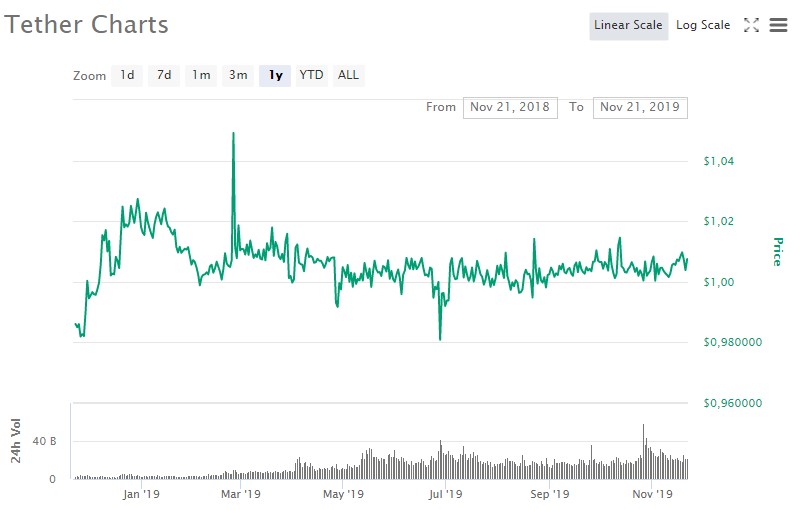Select the 1y zoom range
The image size is (794, 510).
point(275,75)
